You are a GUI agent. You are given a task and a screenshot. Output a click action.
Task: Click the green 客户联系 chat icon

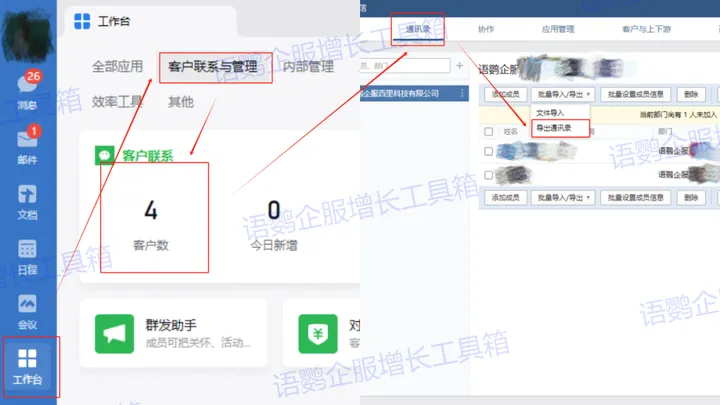click(x=104, y=155)
